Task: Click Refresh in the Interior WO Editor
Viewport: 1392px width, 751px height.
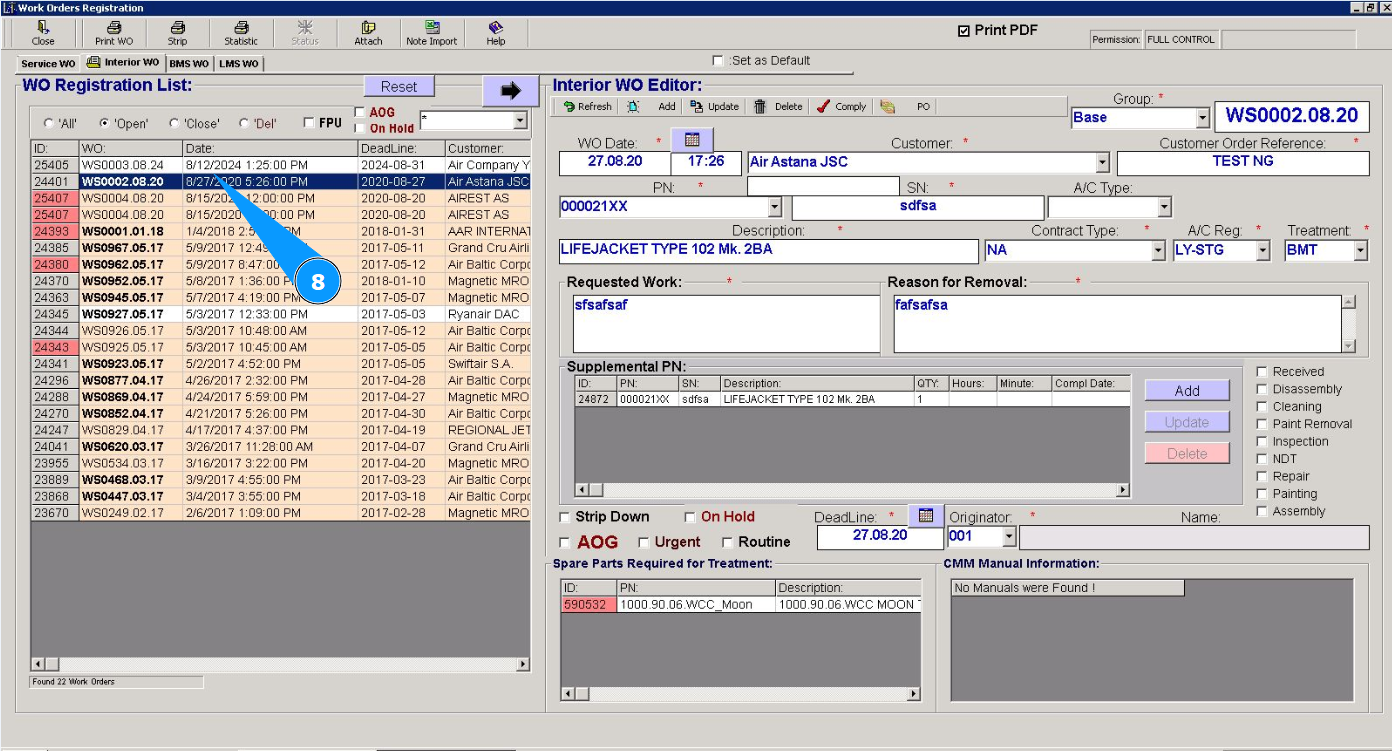Action: point(587,106)
